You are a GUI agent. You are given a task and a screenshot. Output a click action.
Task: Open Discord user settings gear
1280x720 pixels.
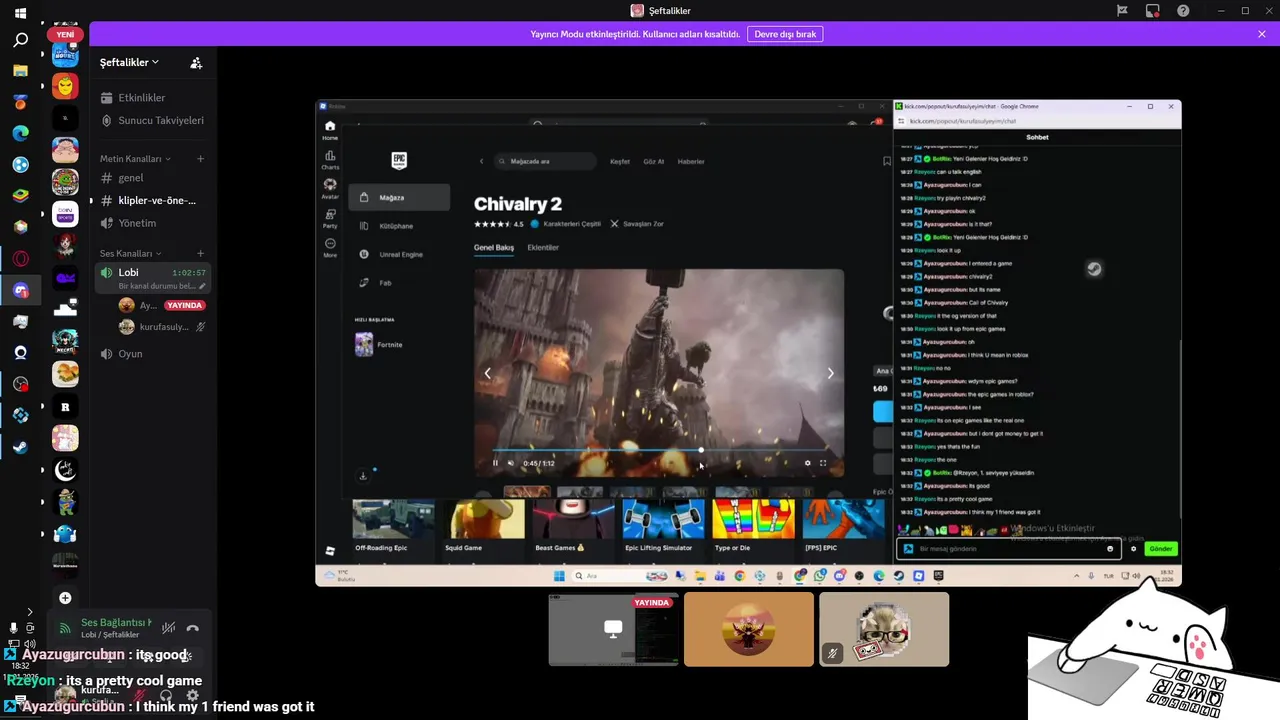[192, 695]
